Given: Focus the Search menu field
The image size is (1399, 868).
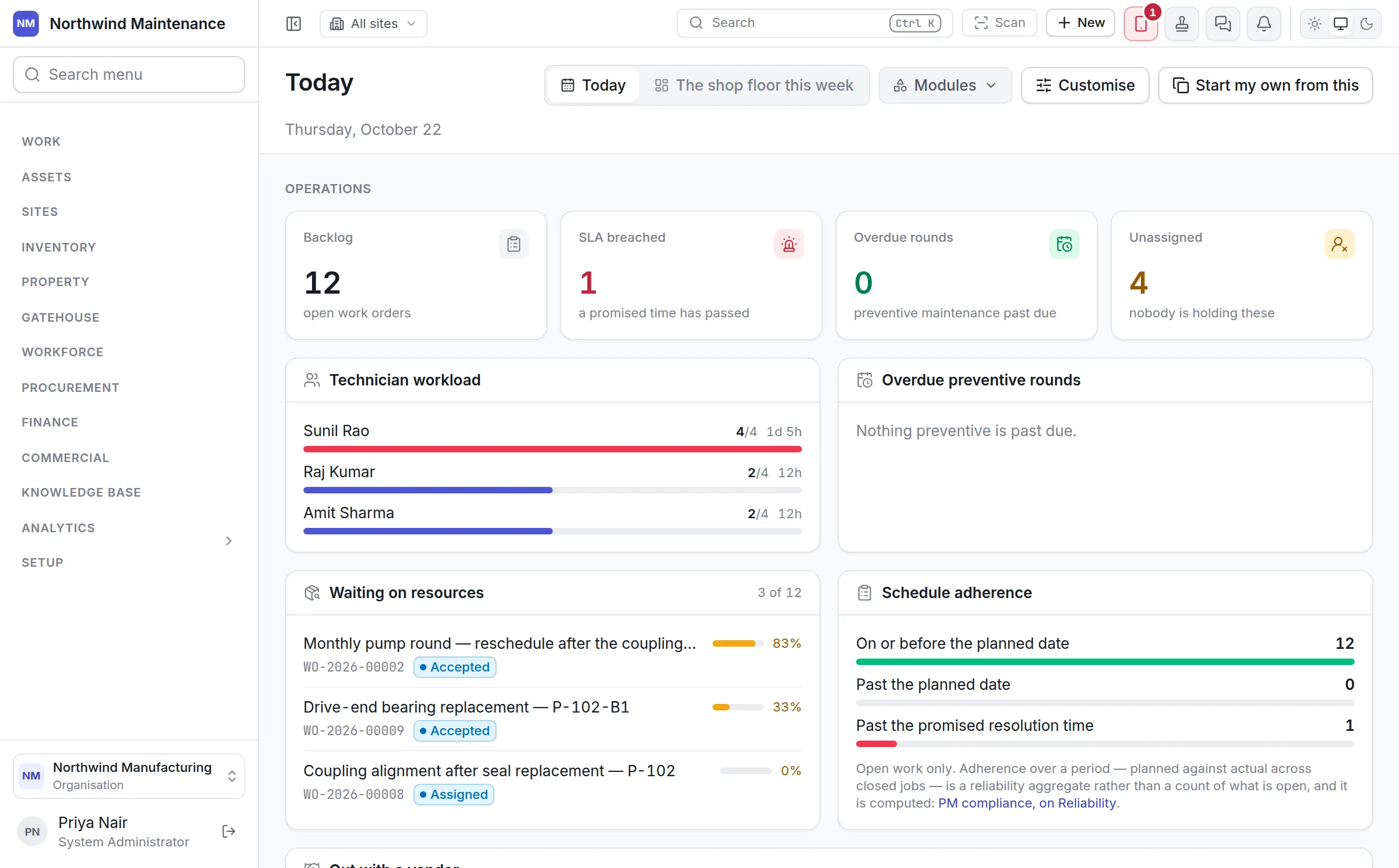Looking at the screenshot, I should [x=128, y=74].
